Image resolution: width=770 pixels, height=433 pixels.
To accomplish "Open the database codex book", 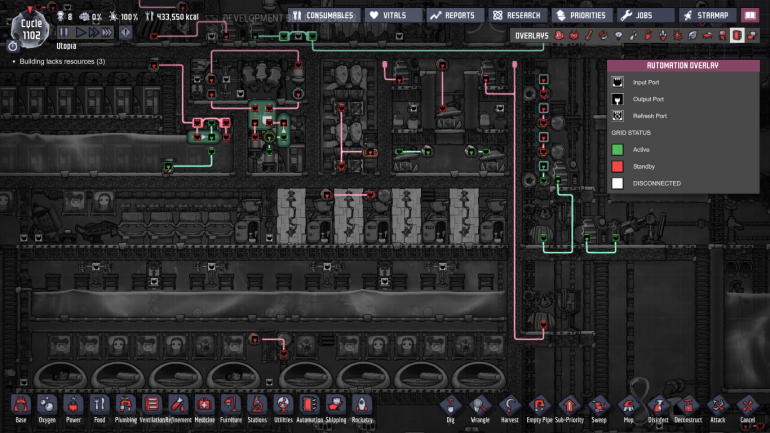I will point(750,15).
